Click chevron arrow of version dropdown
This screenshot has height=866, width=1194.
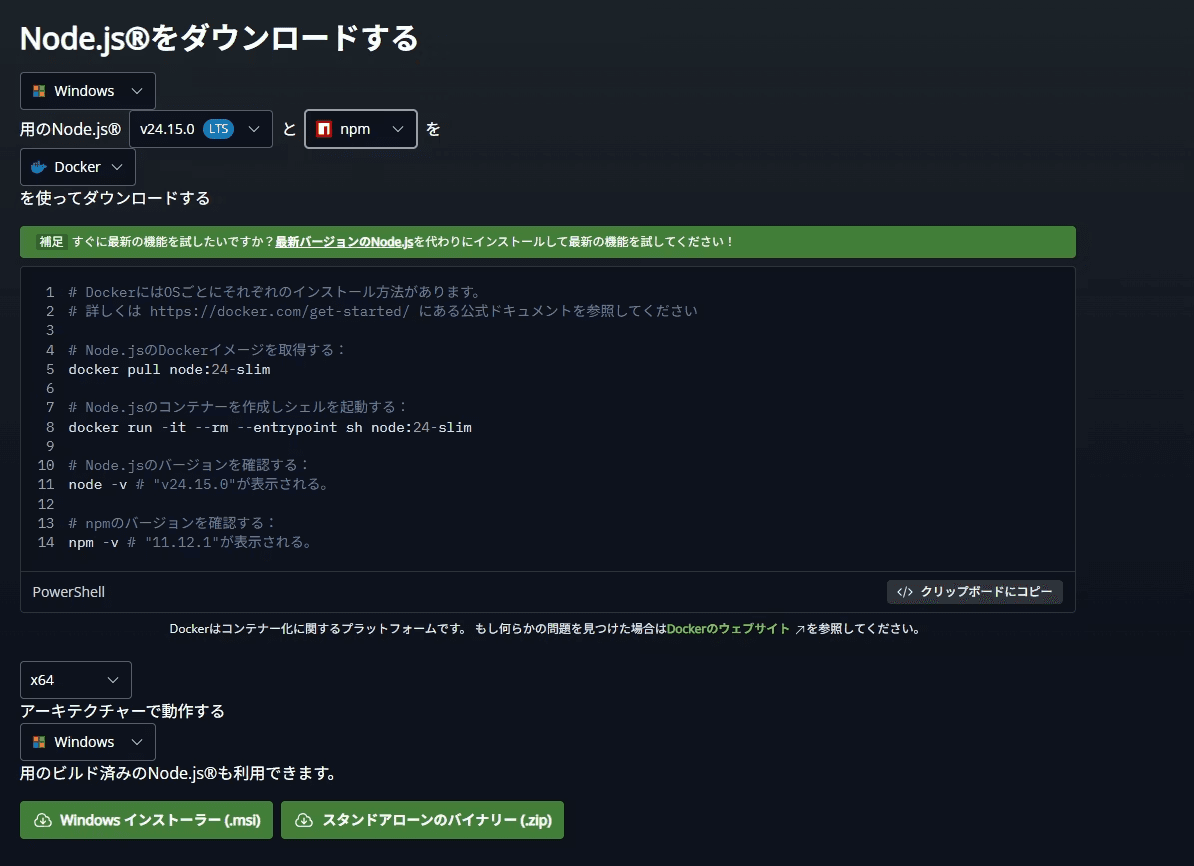254,129
